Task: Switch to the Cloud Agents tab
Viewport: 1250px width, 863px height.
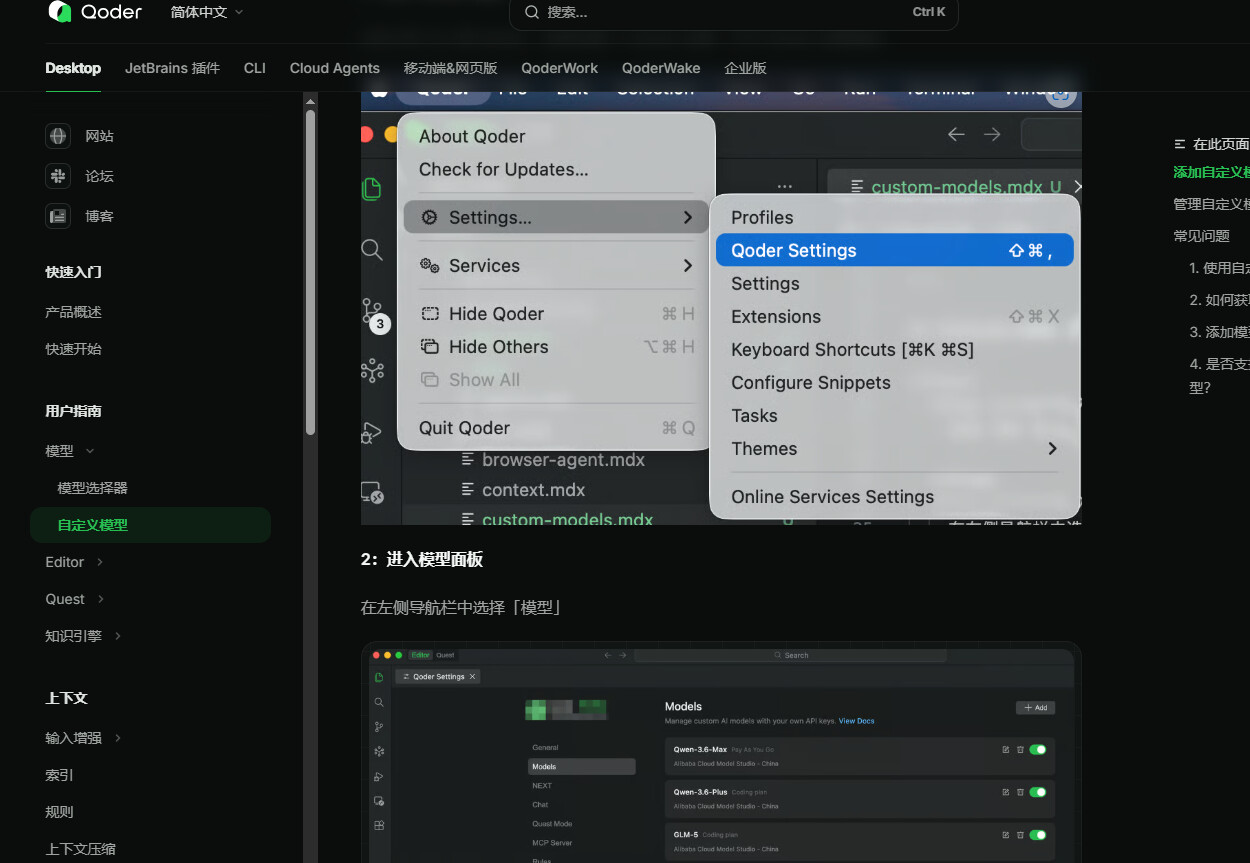Action: point(335,68)
